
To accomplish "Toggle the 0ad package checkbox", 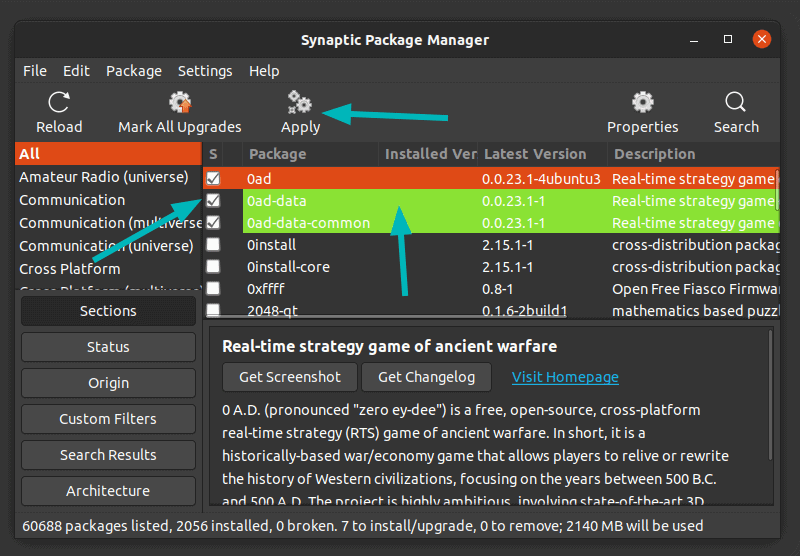I will pos(213,179).
